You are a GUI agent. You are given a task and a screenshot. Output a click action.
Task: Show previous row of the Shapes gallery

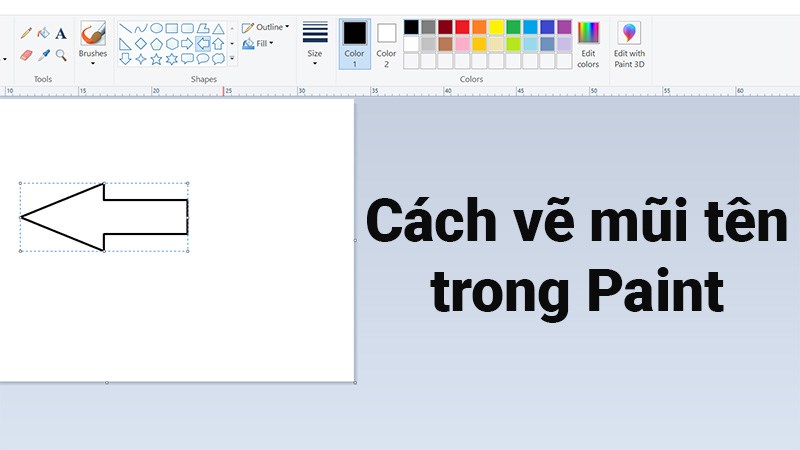click(232, 28)
